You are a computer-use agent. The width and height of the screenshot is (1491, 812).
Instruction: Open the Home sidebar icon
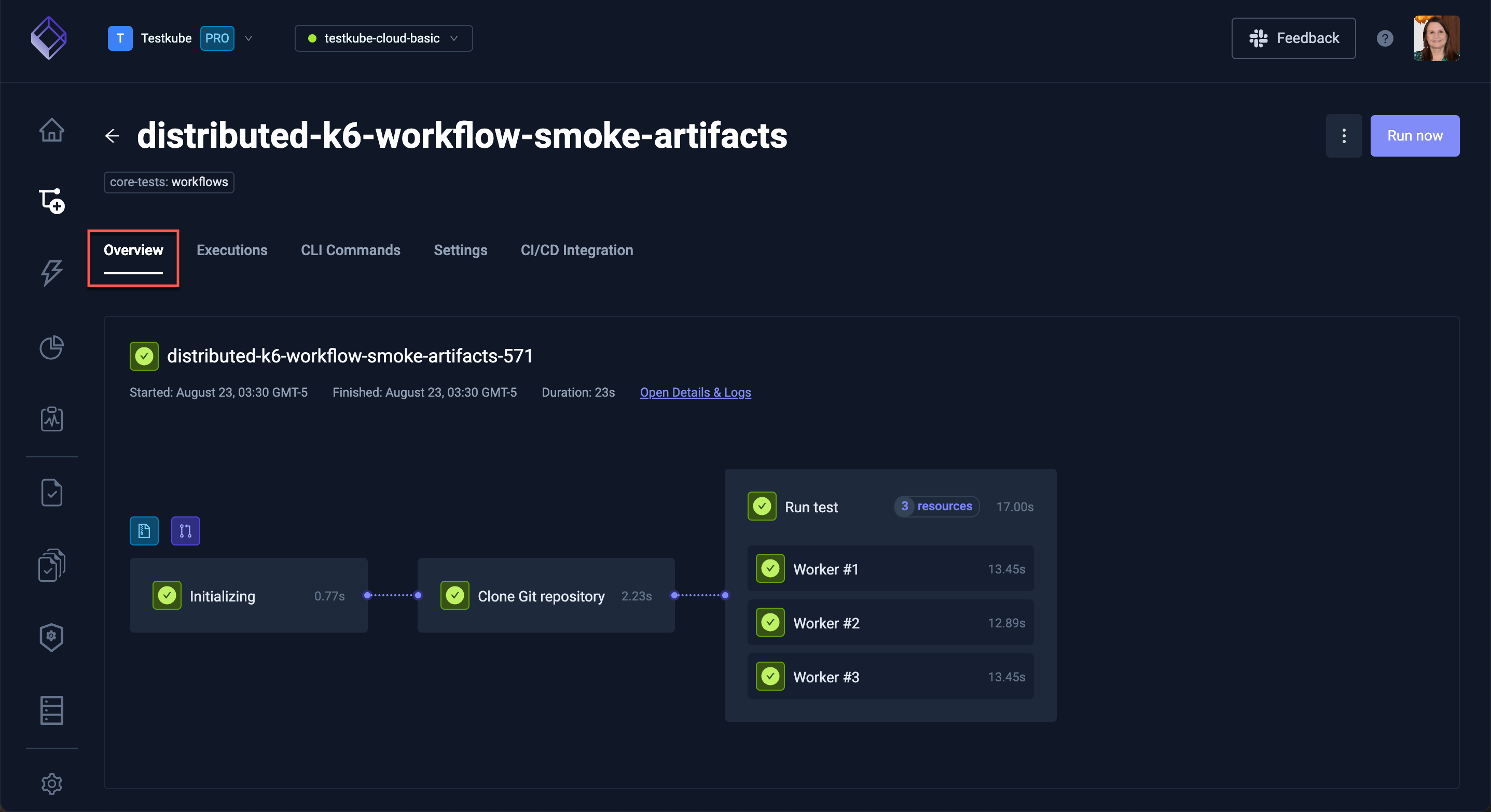coord(51,130)
